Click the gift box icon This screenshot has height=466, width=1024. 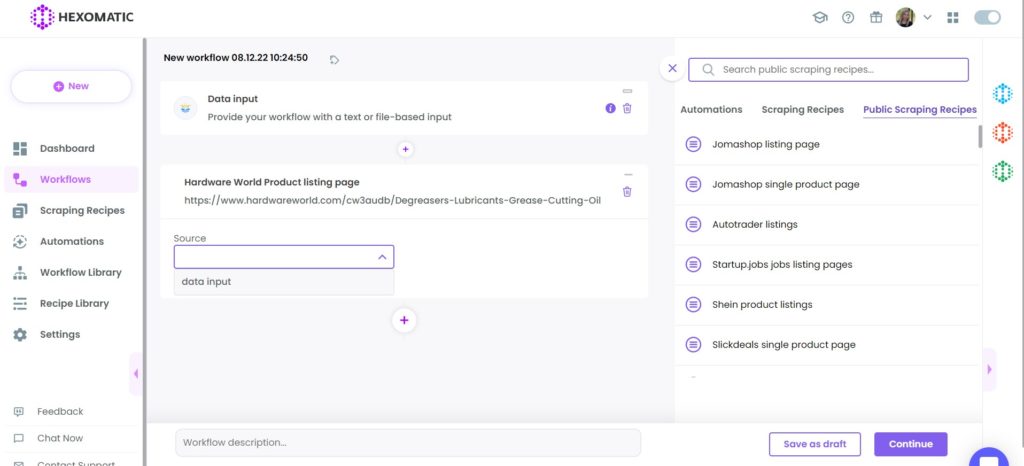pyautogui.click(x=876, y=18)
